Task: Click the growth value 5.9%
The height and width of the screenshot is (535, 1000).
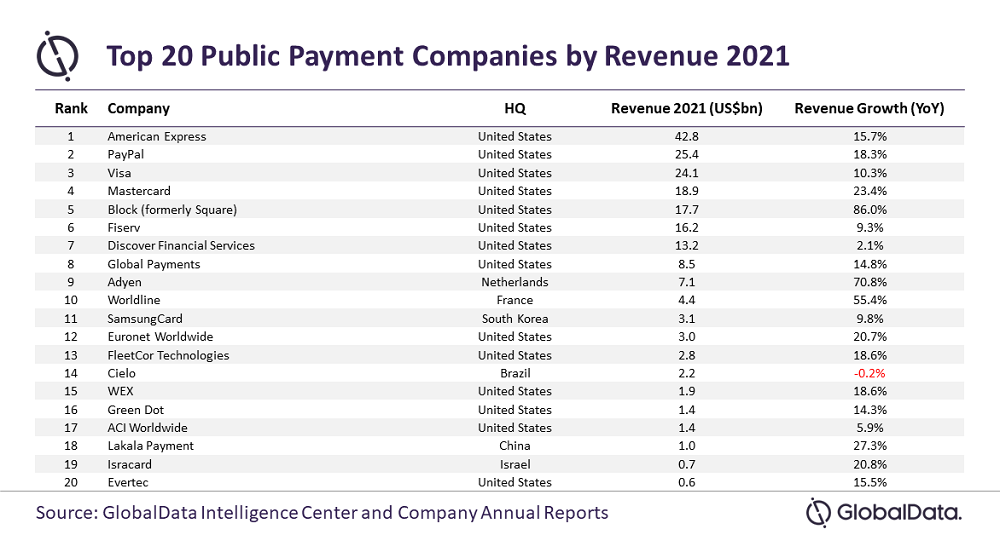Action: (x=869, y=428)
